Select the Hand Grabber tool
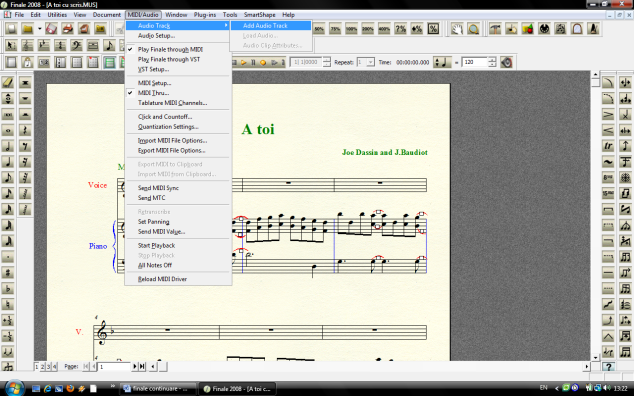 click(457, 29)
